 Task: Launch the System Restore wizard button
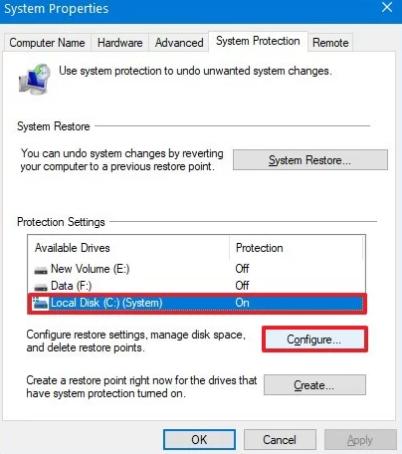click(310, 160)
